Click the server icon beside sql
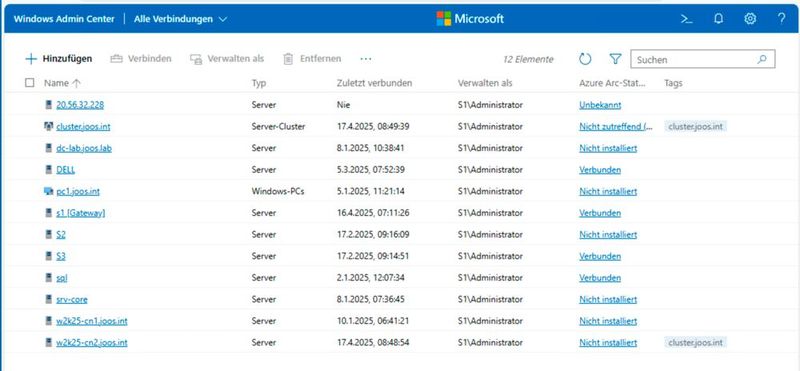 48,278
